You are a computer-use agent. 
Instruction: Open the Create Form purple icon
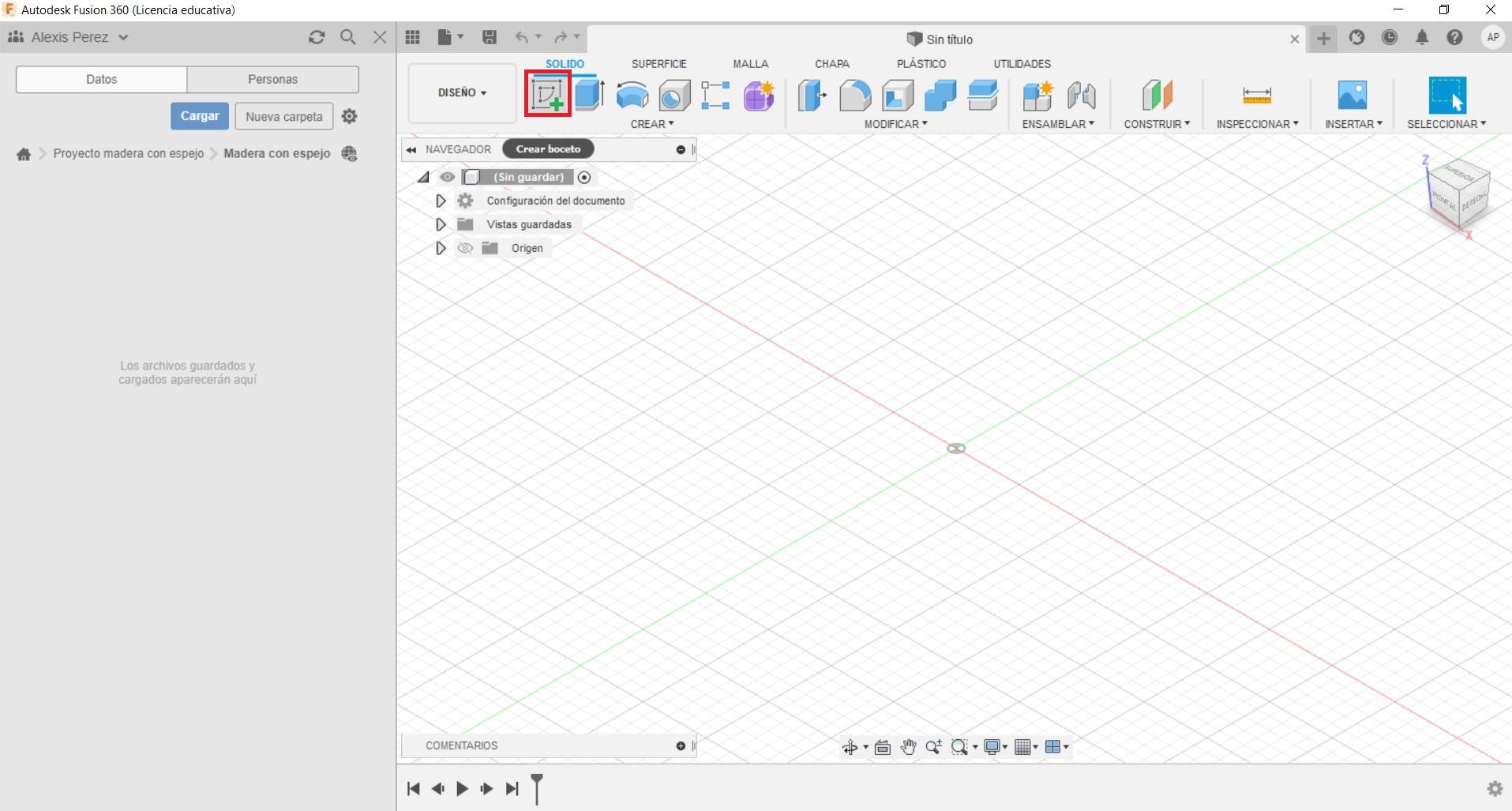pos(759,96)
